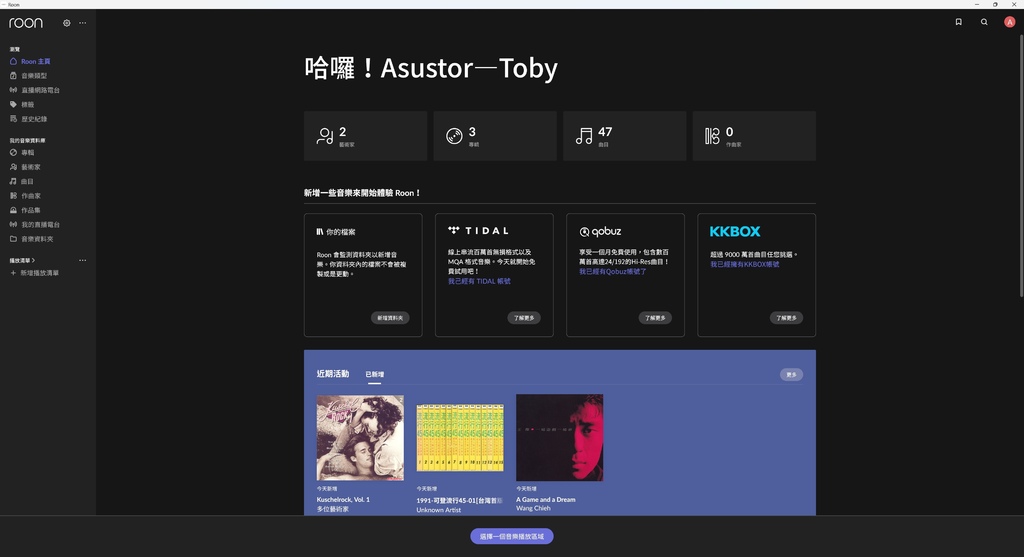Open 作曲家 composers in sidebar library

[31, 196]
